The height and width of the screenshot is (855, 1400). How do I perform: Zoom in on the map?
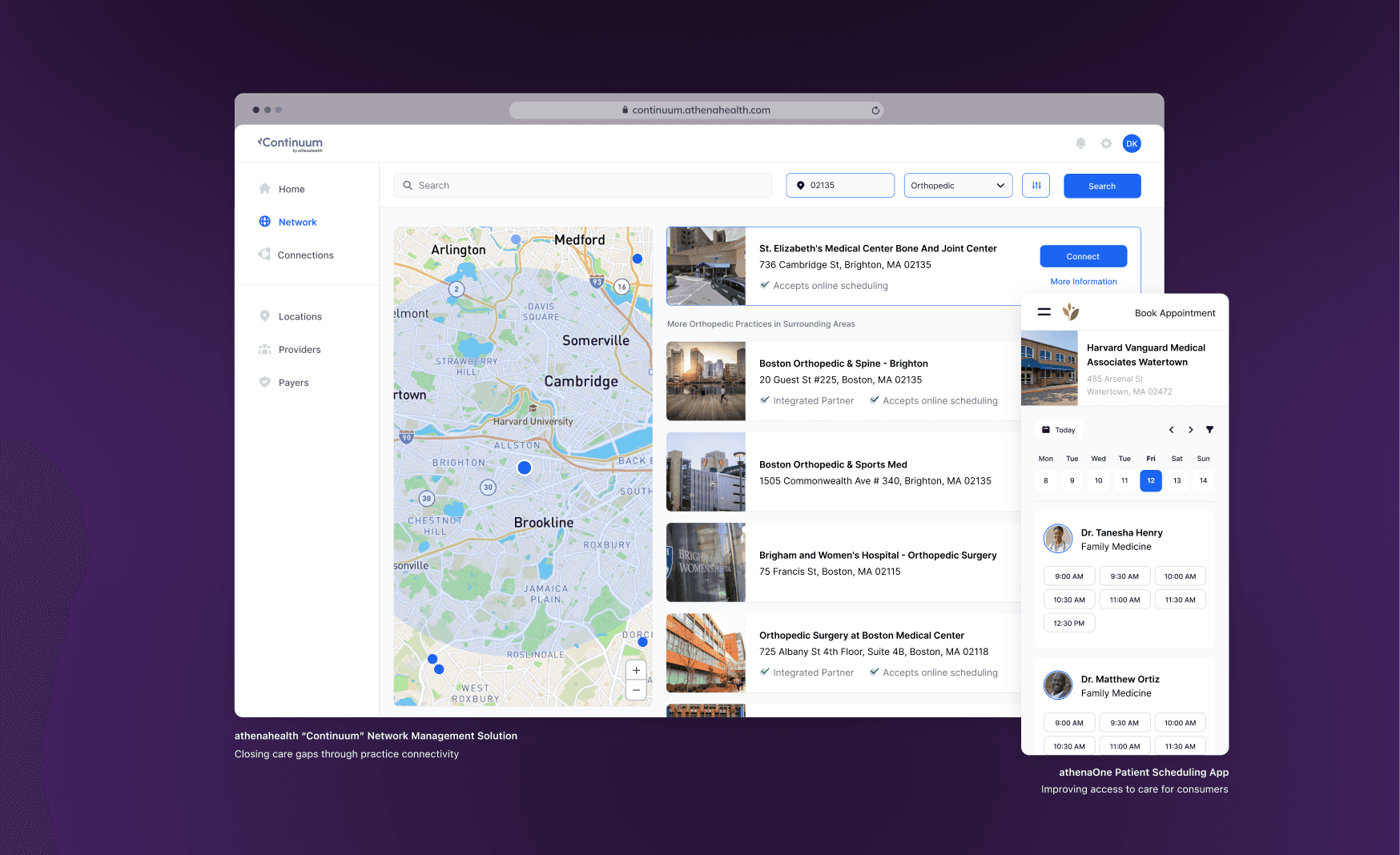636,670
